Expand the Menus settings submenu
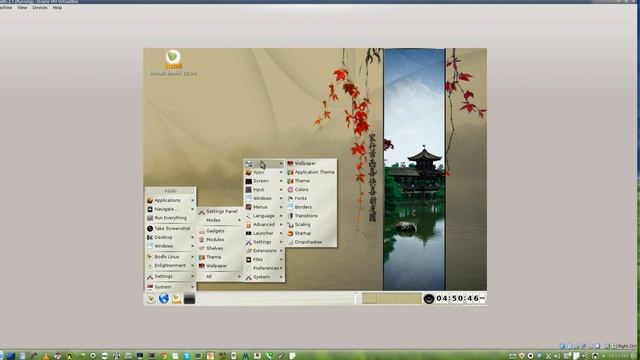The width and height of the screenshot is (640, 360). pos(264,207)
